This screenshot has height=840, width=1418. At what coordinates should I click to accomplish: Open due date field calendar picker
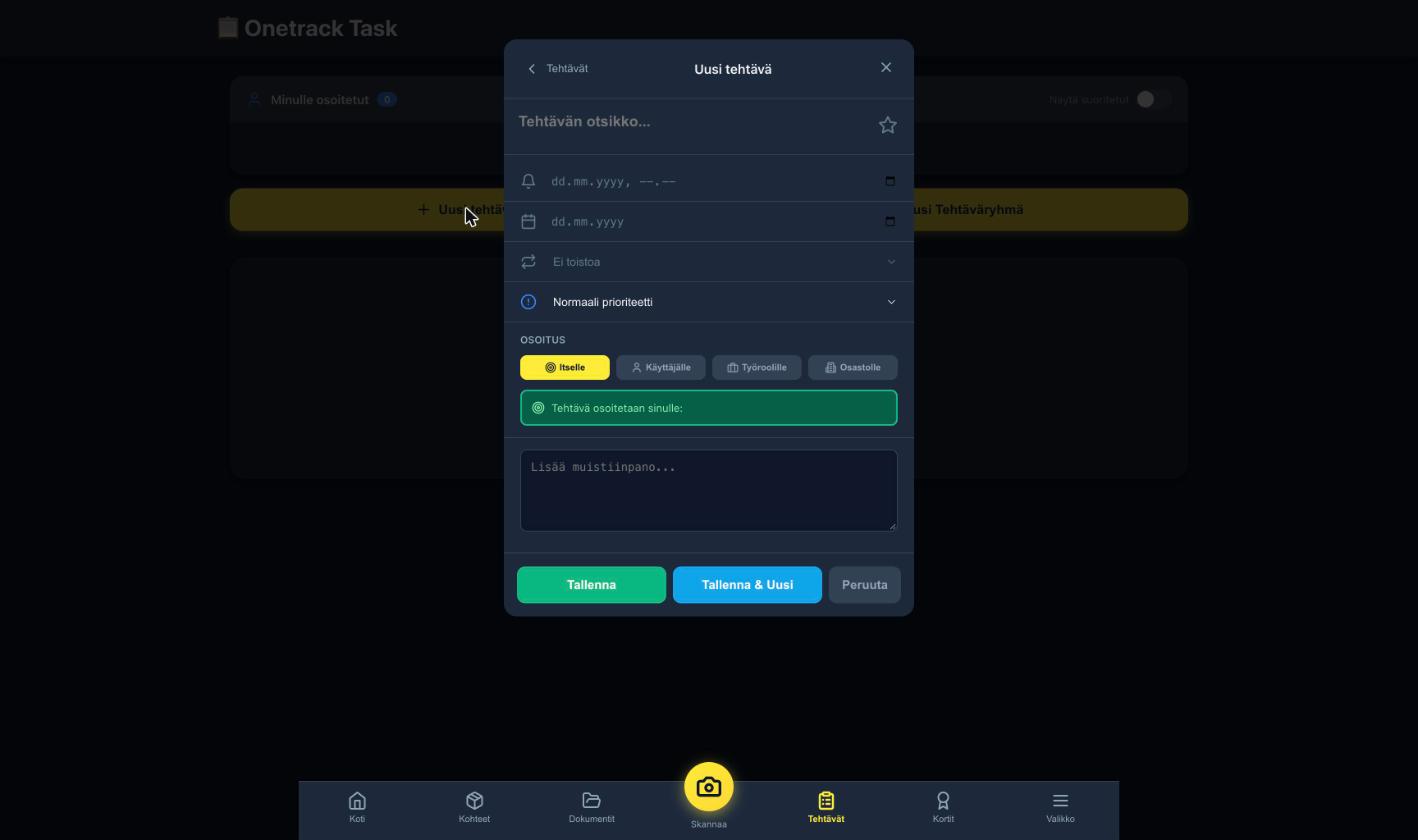point(890,221)
